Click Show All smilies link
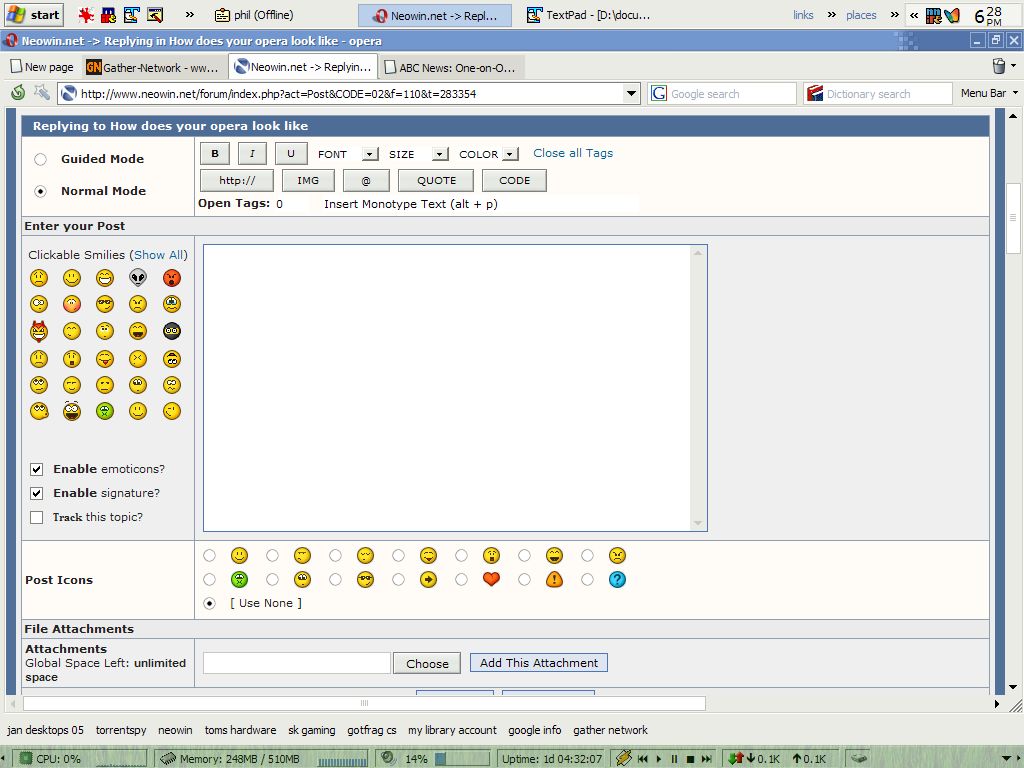This screenshot has height=768, width=1024. (x=159, y=255)
